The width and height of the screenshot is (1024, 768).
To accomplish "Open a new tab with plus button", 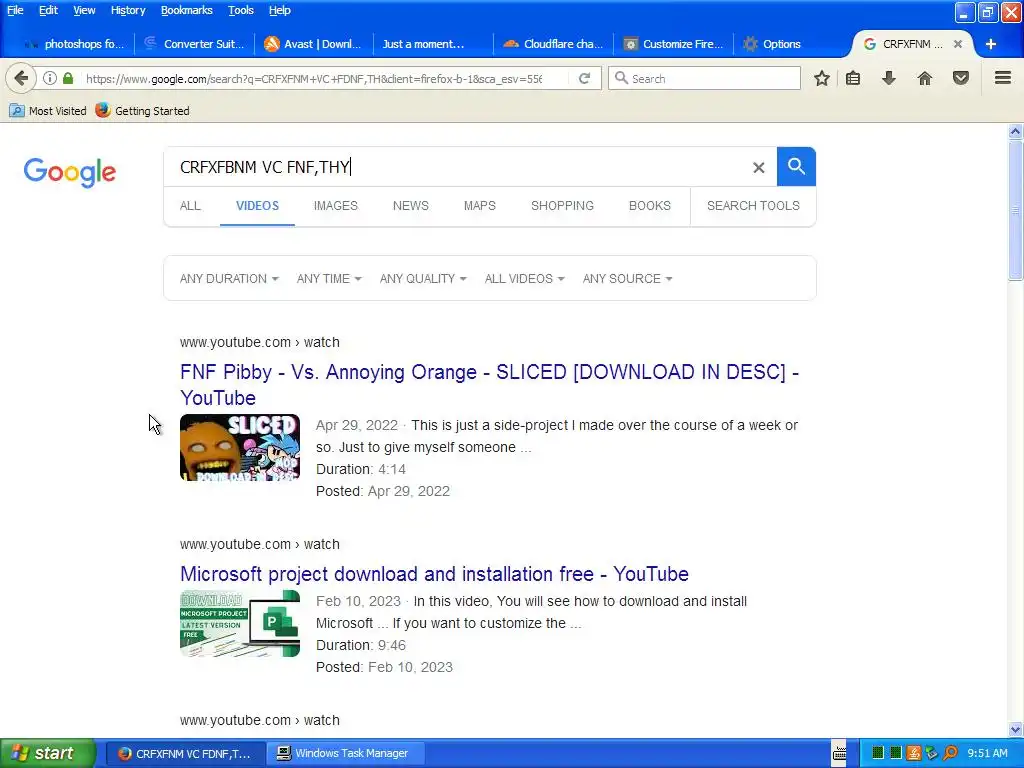I will pos(991,44).
